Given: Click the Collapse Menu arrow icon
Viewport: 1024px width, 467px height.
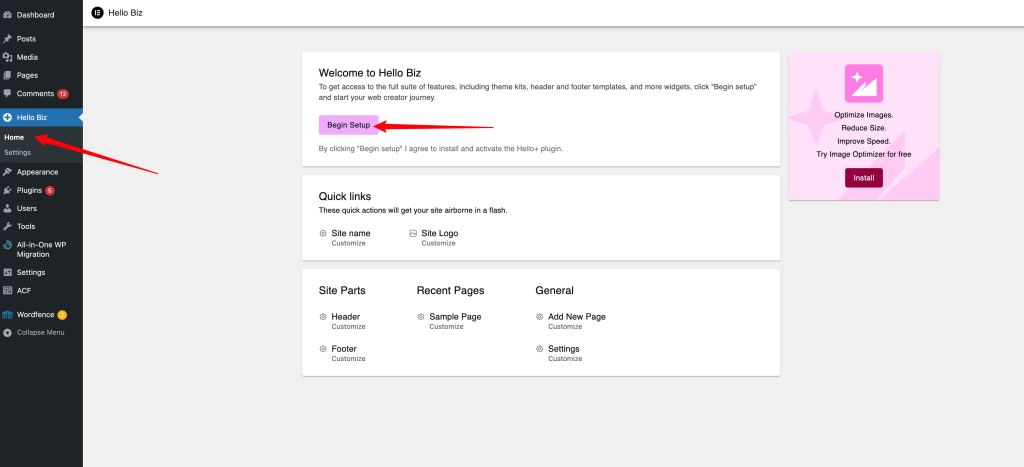Looking at the screenshot, I should pyautogui.click(x=7, y=332).
